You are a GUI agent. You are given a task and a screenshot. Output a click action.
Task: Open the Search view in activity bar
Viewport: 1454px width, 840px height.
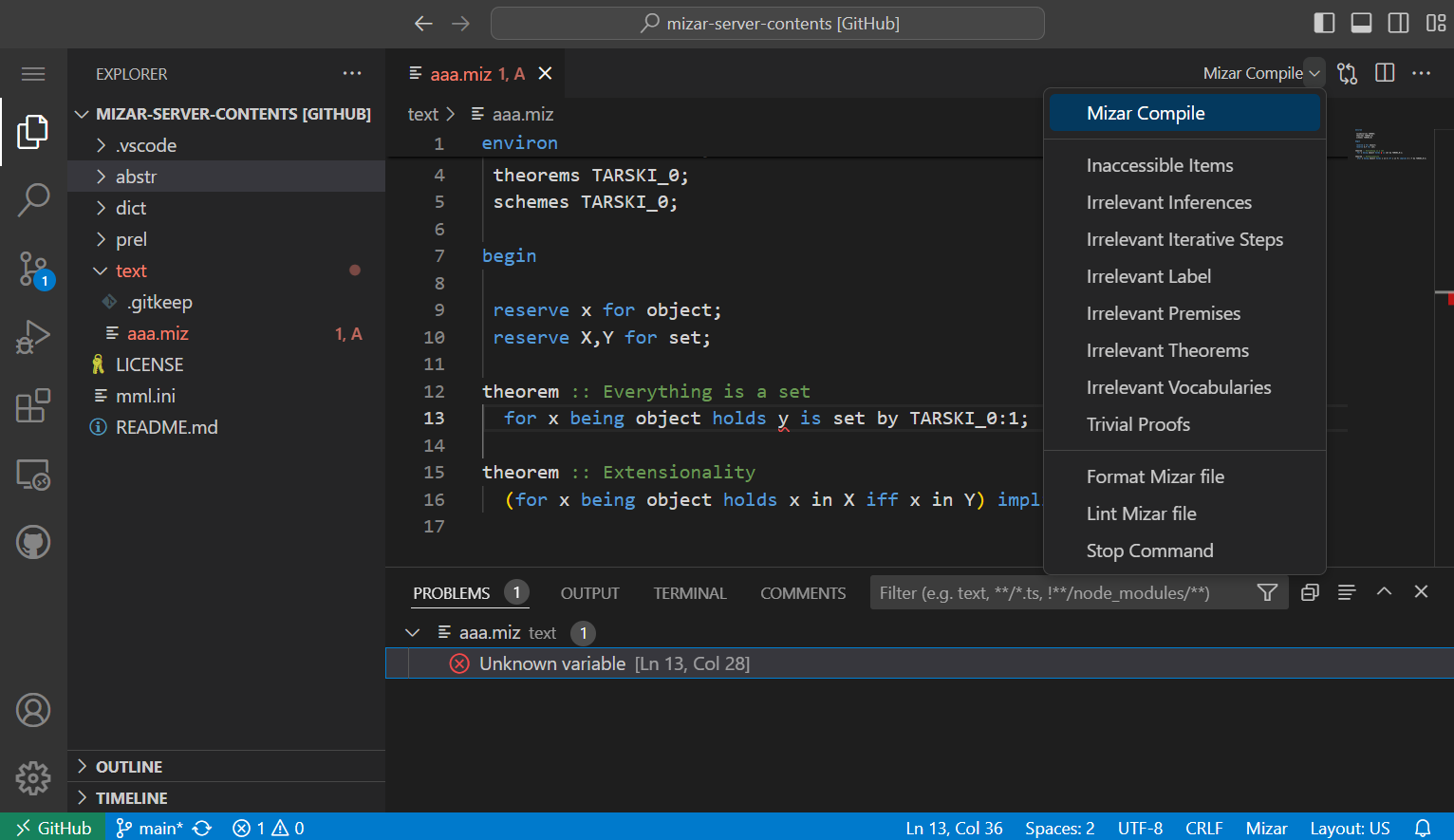point(33,199)
